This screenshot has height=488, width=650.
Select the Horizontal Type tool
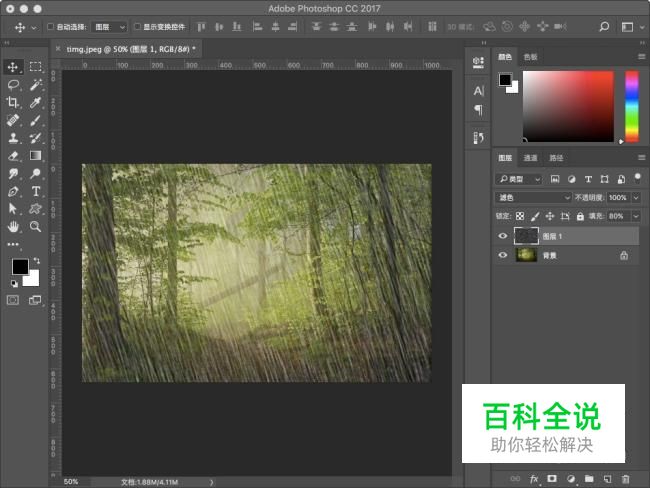35,191
